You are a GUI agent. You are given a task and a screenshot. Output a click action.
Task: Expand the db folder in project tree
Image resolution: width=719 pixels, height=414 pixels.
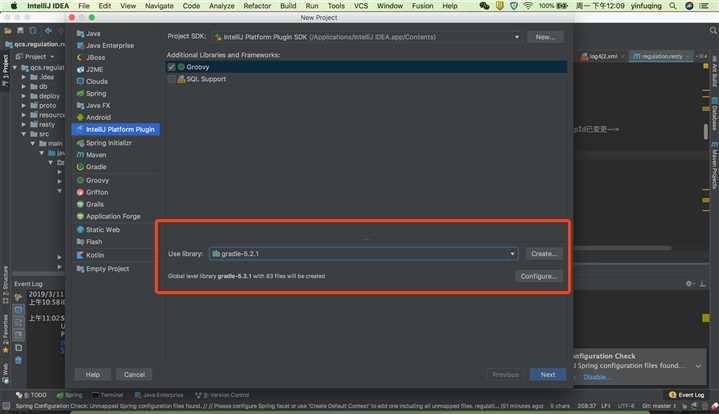click(24, 87)
